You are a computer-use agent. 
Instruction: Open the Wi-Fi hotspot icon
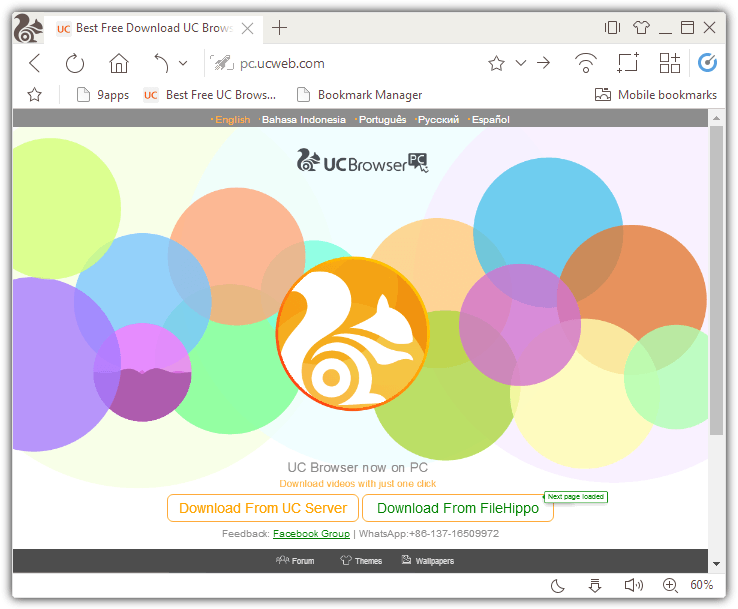point(586,63)
